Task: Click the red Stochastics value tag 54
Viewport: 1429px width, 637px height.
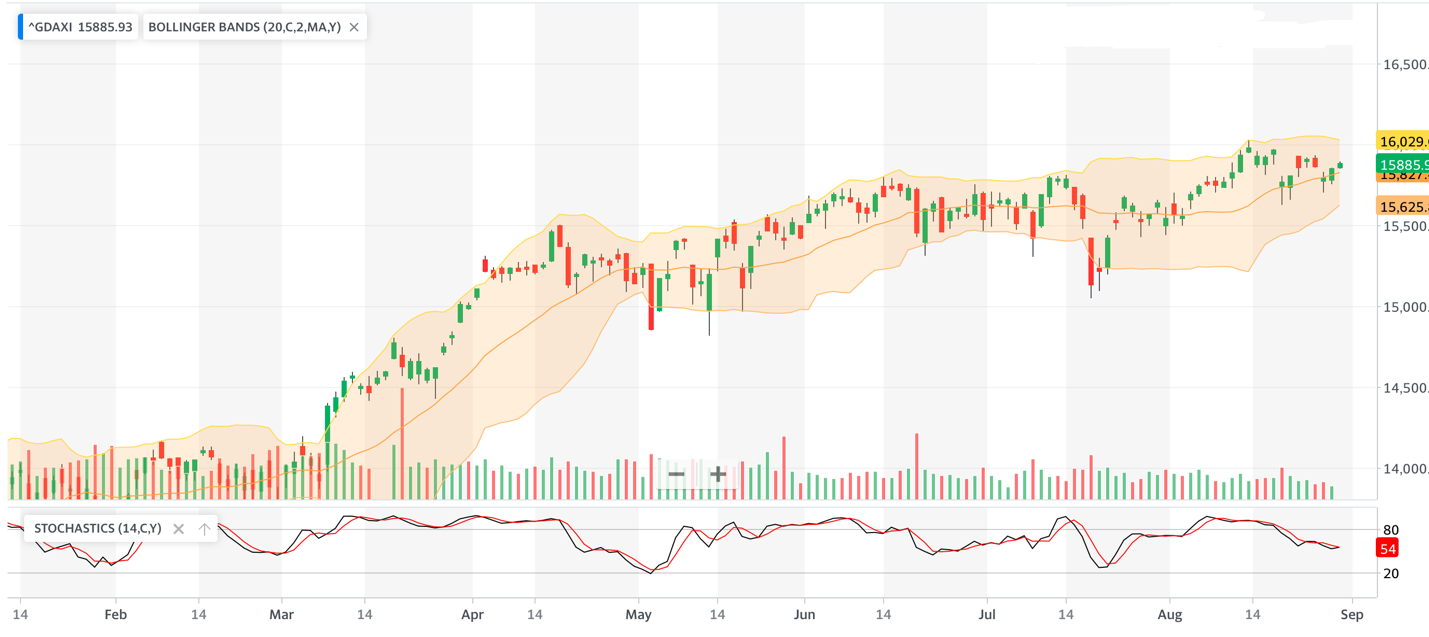Action: [x=1388, y=548]
